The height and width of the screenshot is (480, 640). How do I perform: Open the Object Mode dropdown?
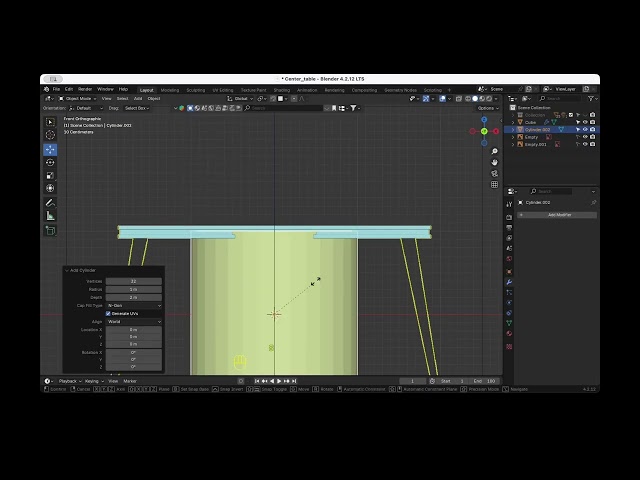tap(78, 99)
